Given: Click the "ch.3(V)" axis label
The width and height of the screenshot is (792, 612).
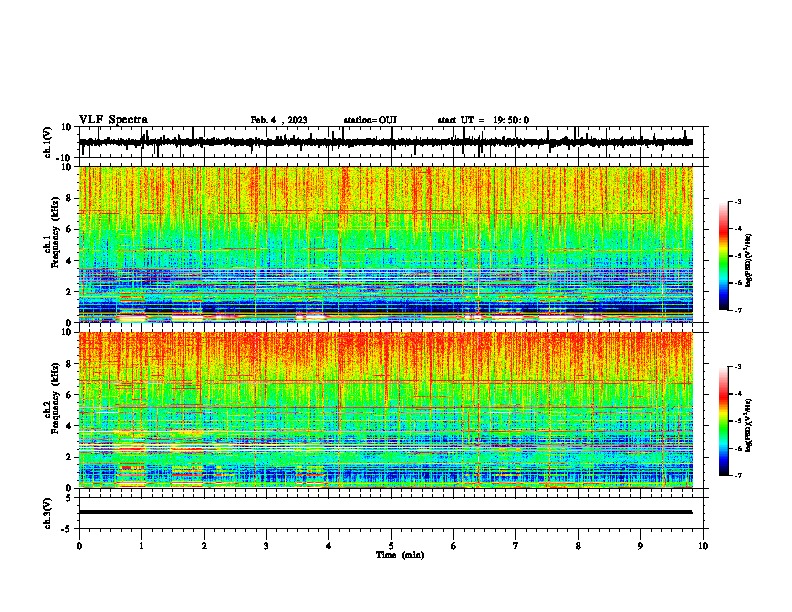Looking at the screenshot, I should tap(48, 513).
